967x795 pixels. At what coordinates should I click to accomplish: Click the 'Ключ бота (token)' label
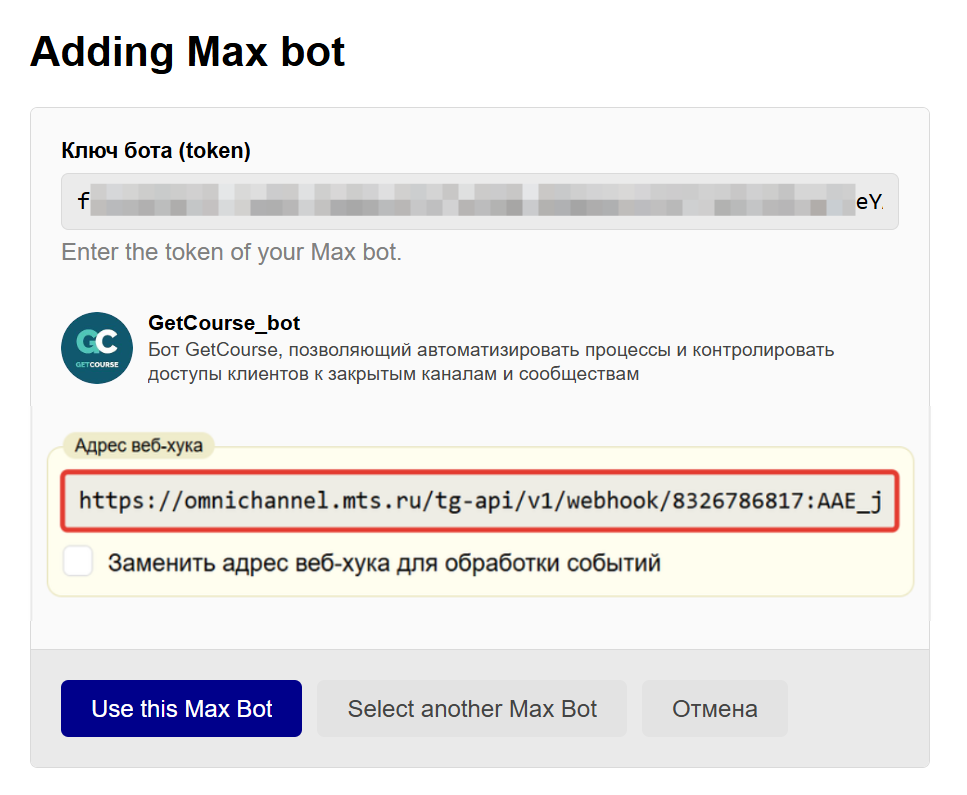(x=156, y=151)
